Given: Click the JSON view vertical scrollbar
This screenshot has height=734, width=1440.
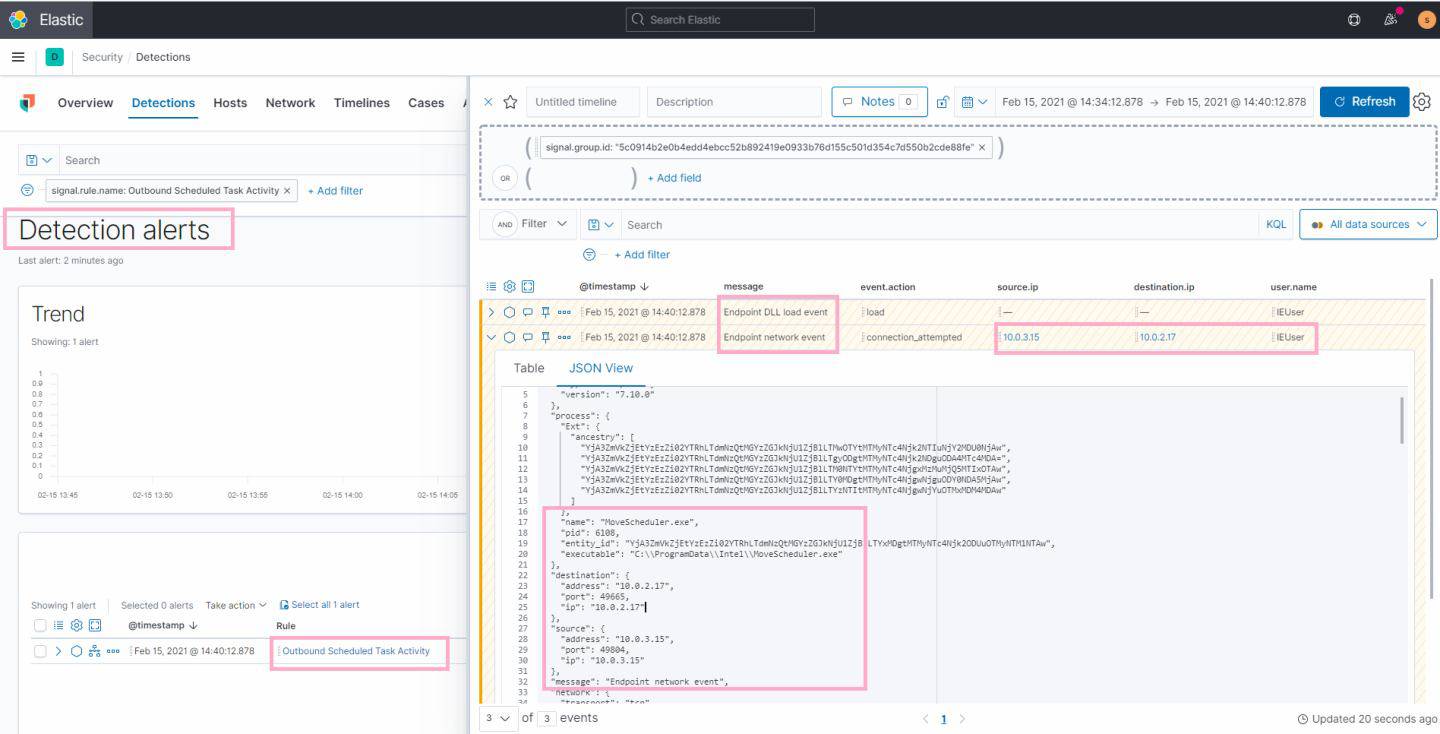Looking at the screenshot, I should click(1401, 420).
